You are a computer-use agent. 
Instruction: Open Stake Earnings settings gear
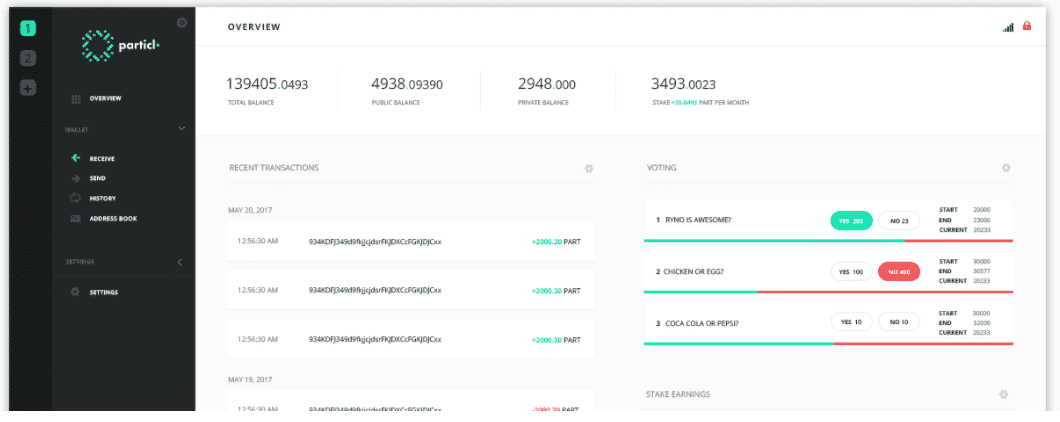click(1003, 395)
